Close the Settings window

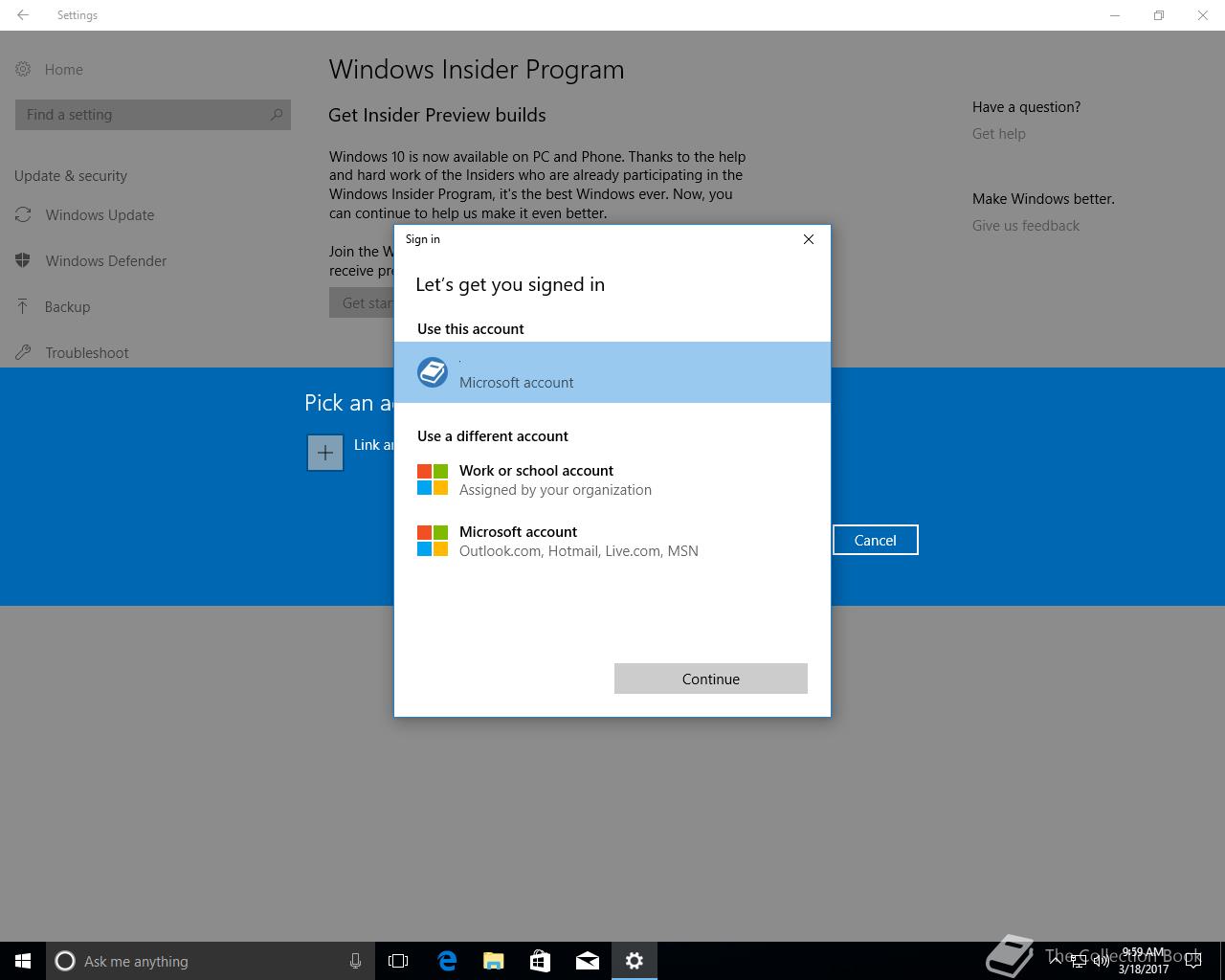1203,15
